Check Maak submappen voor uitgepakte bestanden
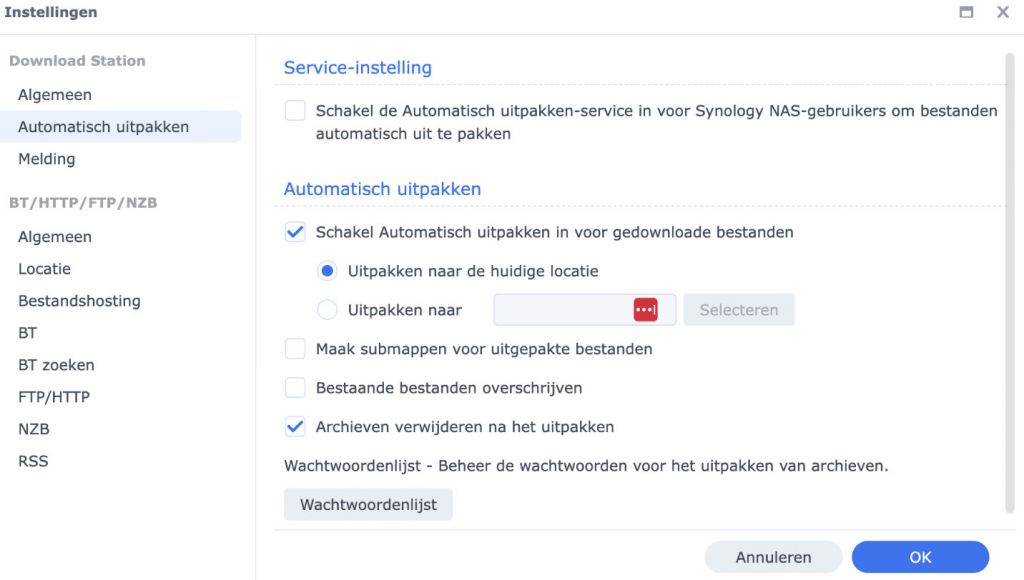This screenshot has height=580, width=1024. [x=295, y=348]
